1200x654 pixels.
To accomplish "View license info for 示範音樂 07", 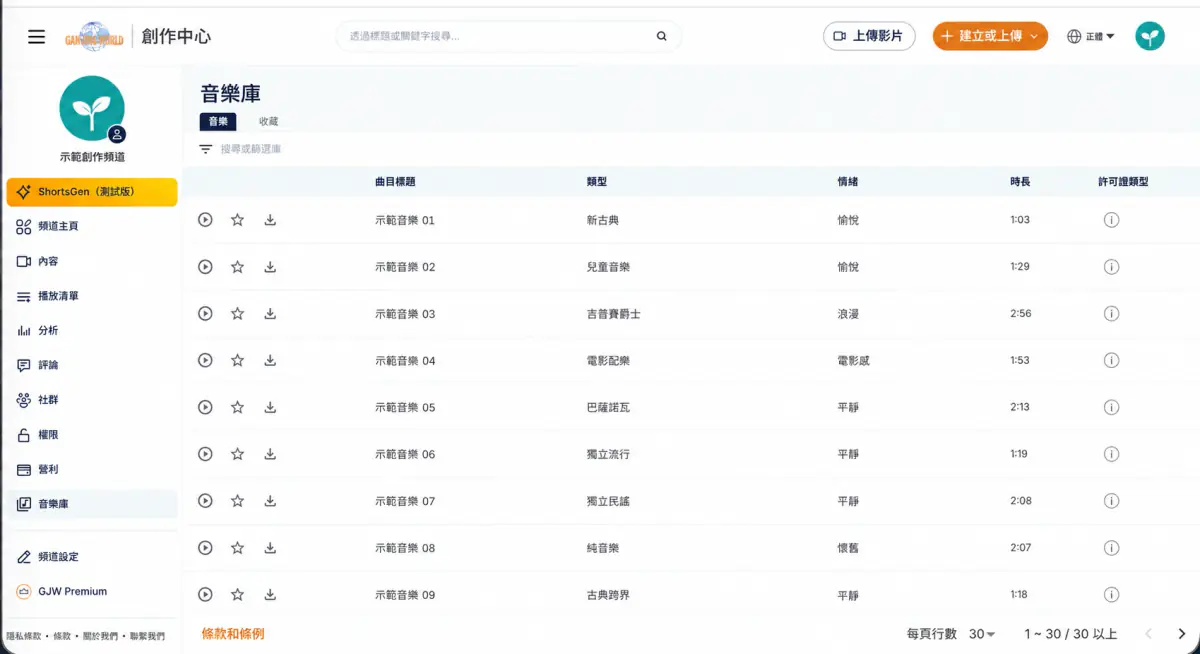I will point(1111,501).
